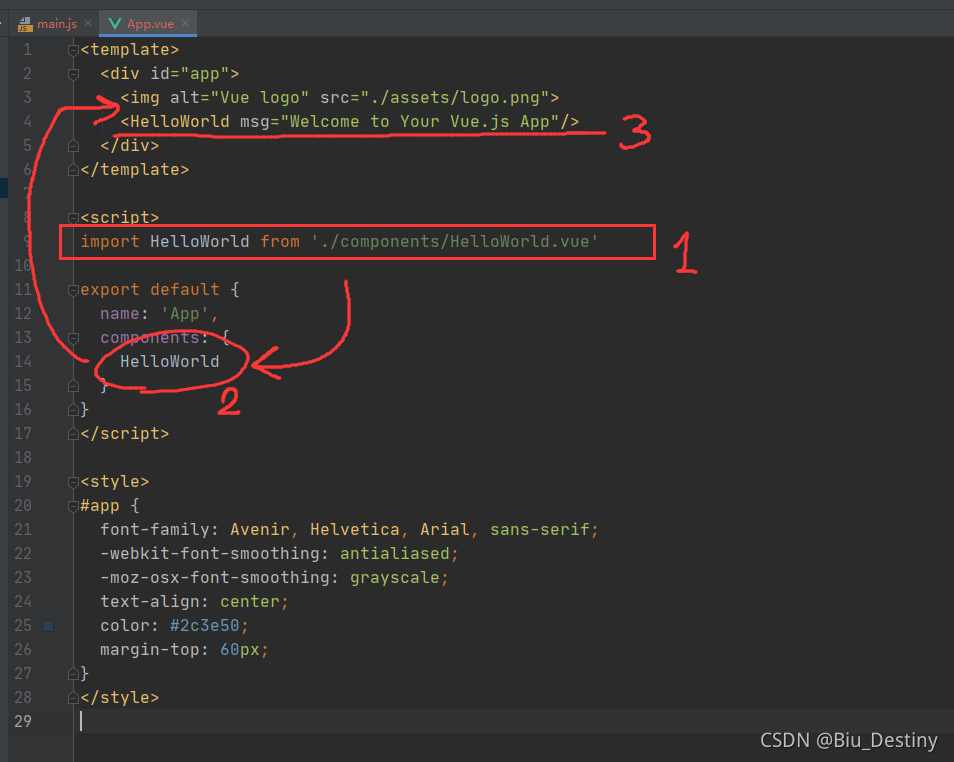954x762 pixels.
Task: Click the #app selector in style block
Action: coord(100,506)
